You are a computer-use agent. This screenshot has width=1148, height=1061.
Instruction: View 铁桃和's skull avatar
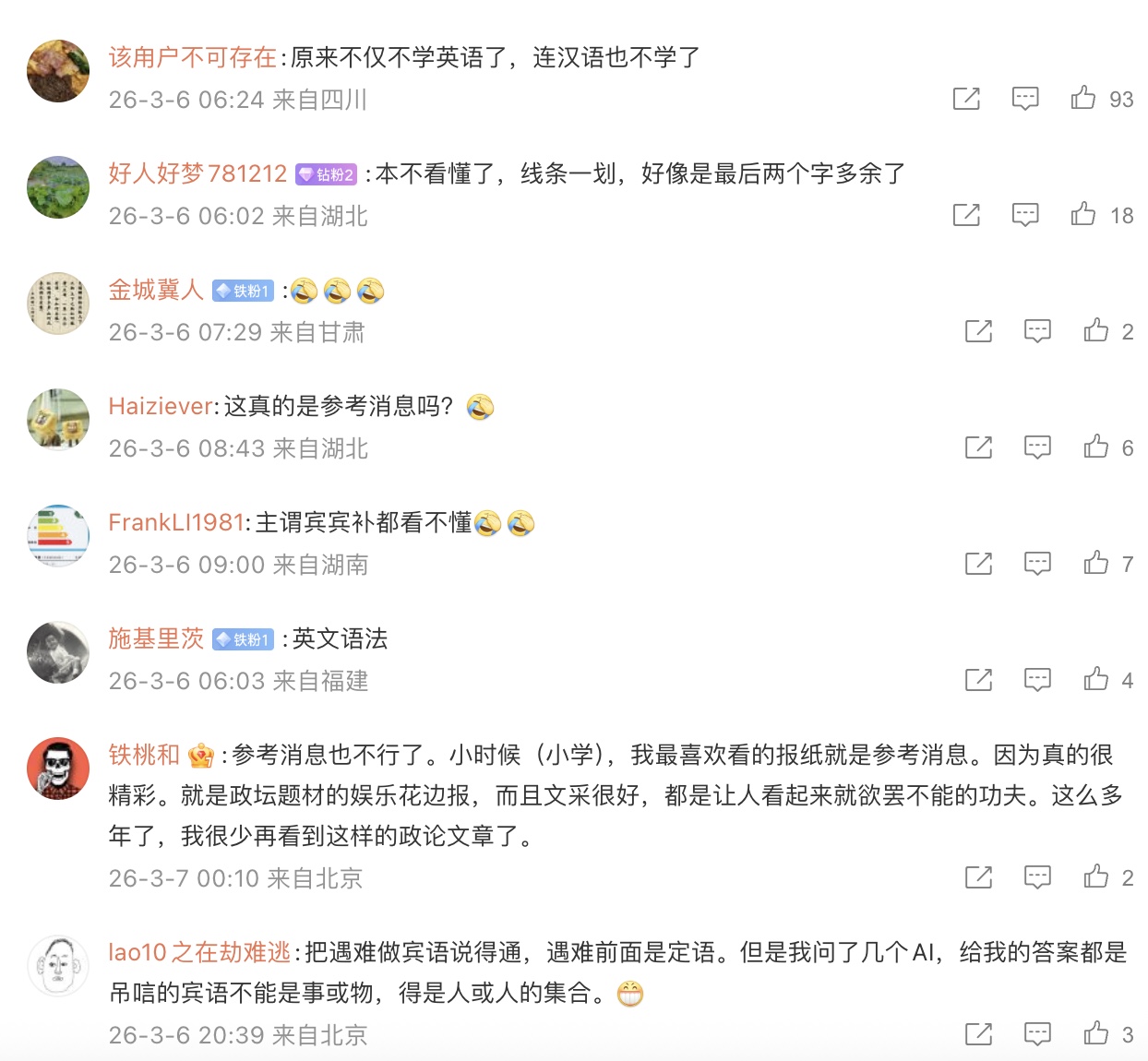coord(58,769)
